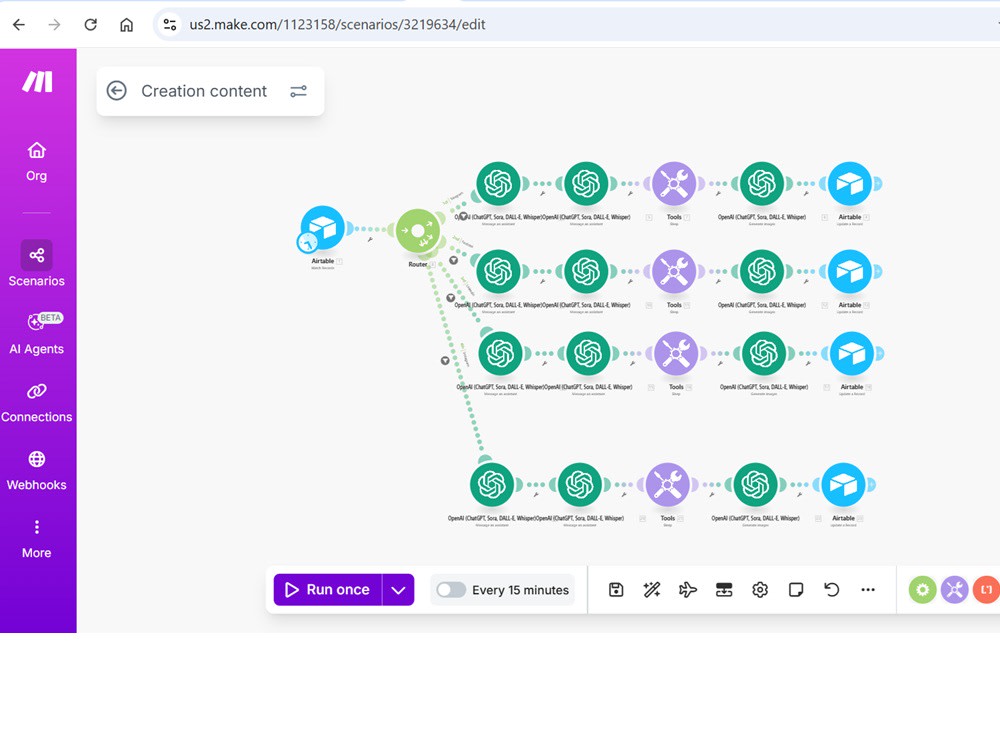
Task: Open Webhooks in sidebar
Action: (x=36, y=471)
